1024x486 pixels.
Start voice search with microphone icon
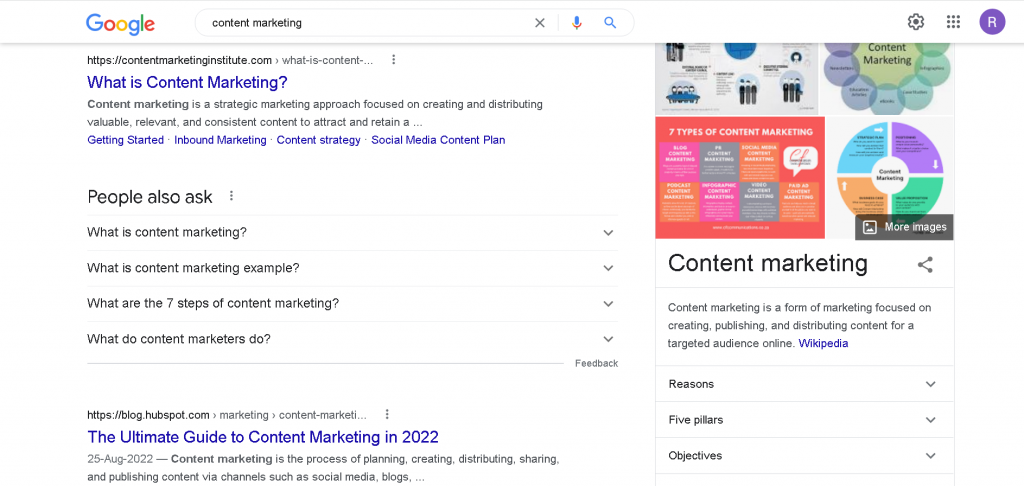point(576,23)
